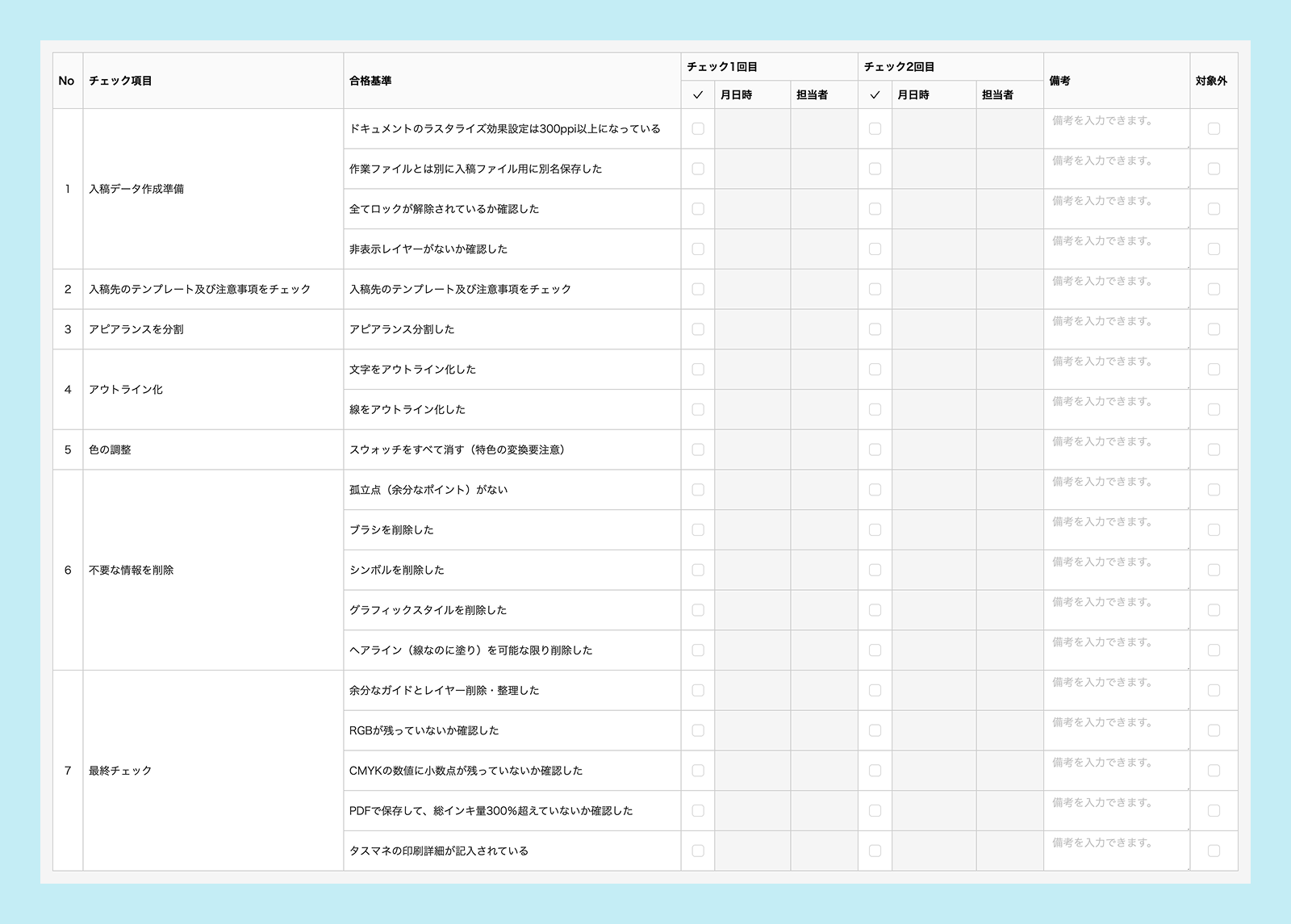This screenshot has height=924, width=1291.
Task: Click the checkmark icon under チェック1回目 header
Action: pos(698,95)
